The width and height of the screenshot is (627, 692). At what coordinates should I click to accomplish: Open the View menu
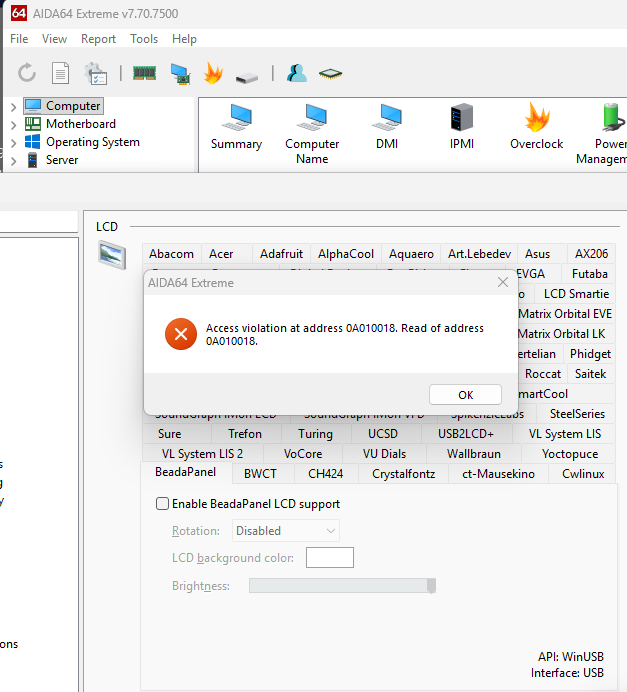(x=54, y=39)
